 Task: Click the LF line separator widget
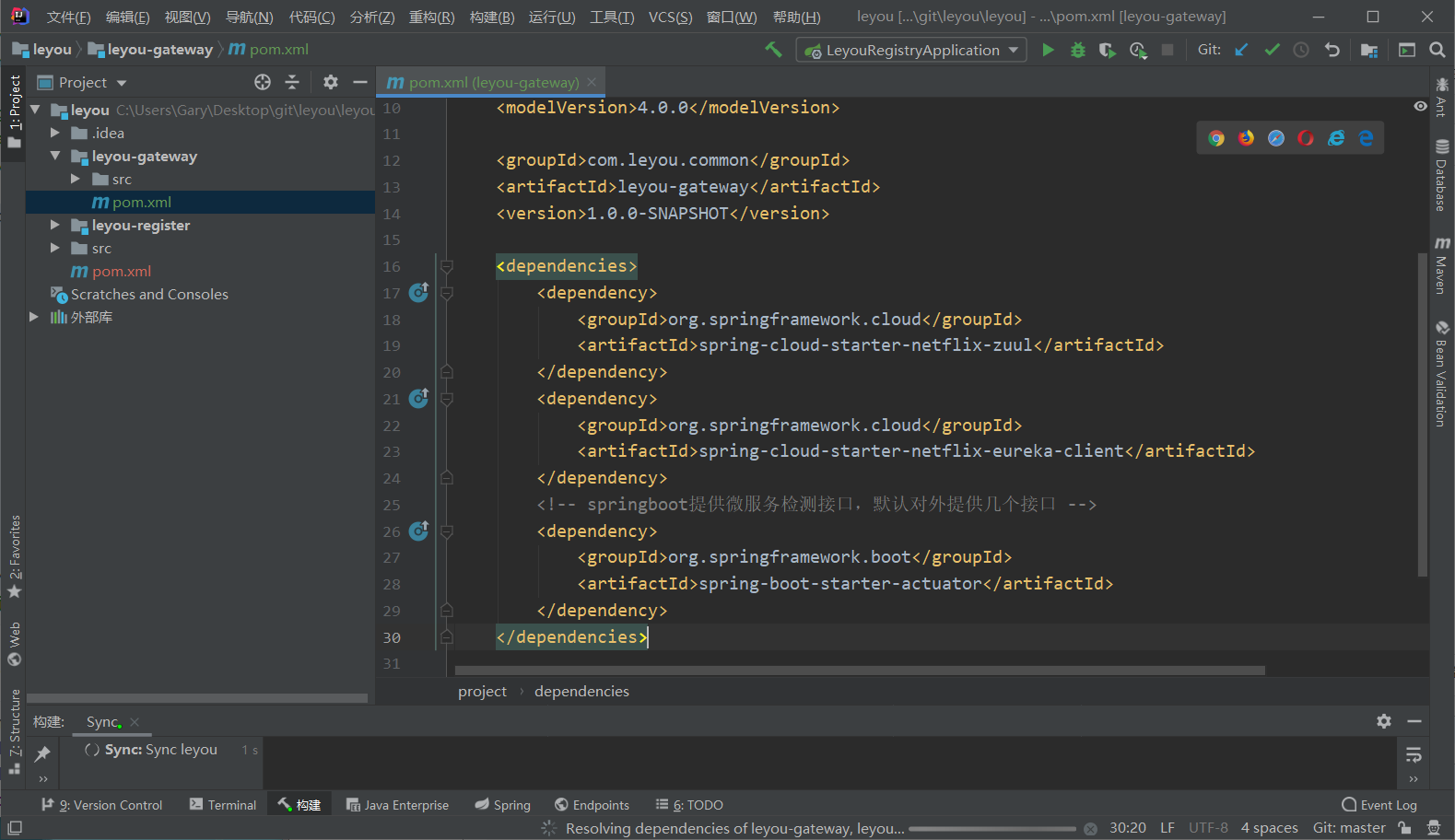tap(1168, 828)
